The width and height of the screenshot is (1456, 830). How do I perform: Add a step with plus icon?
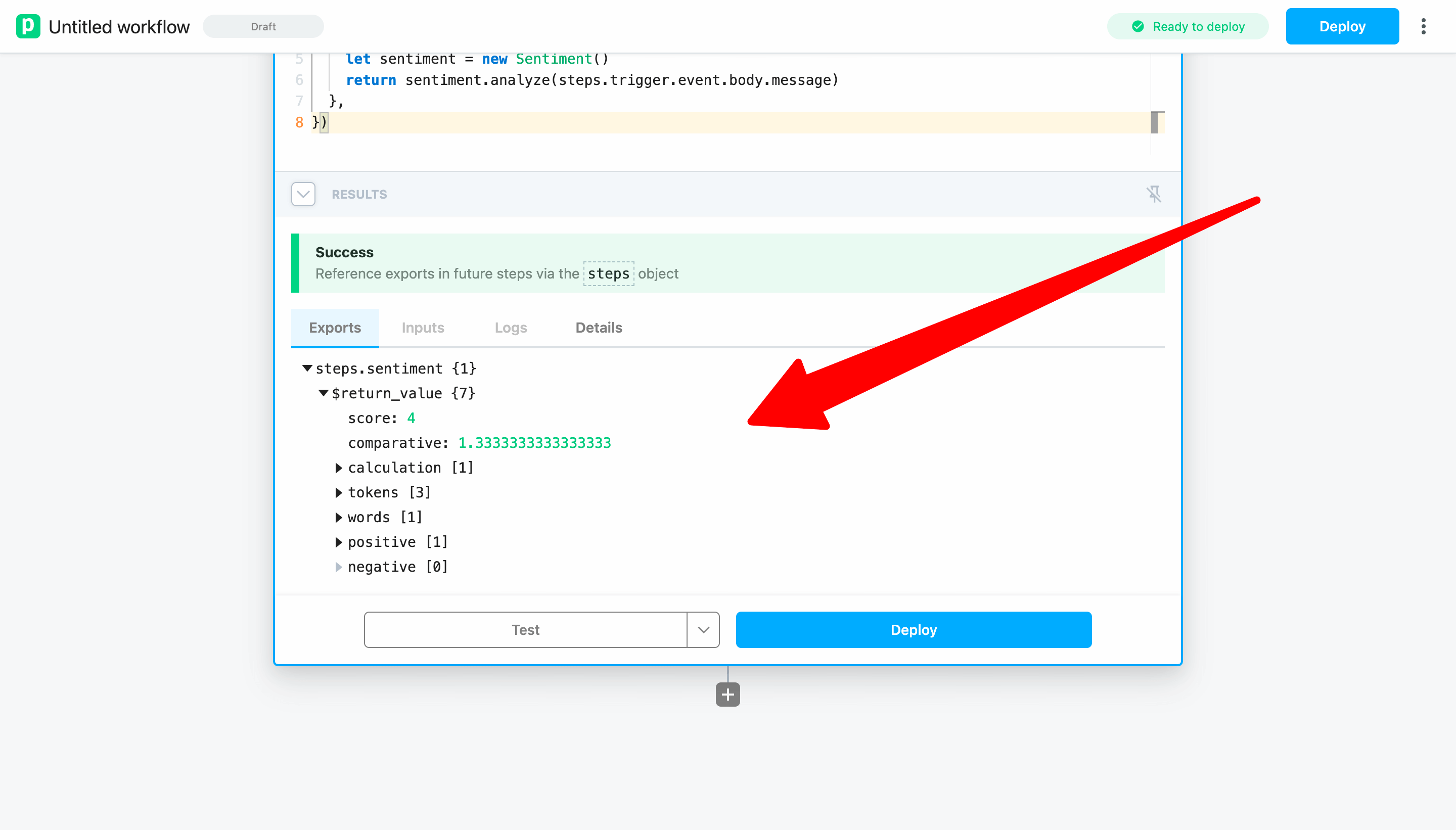point(727,695)
